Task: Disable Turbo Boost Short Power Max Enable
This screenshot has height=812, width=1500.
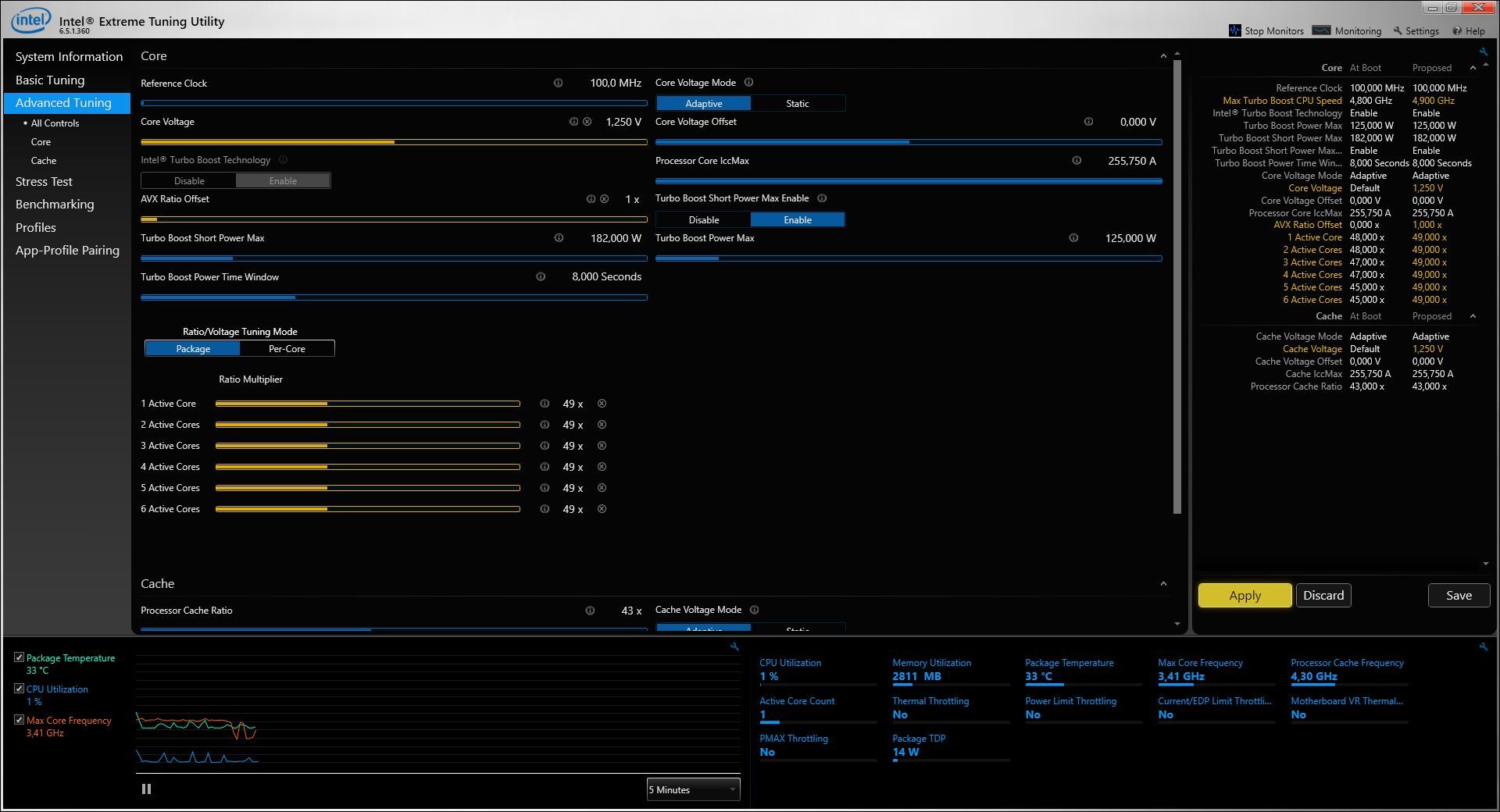Action: coord(703,219)
